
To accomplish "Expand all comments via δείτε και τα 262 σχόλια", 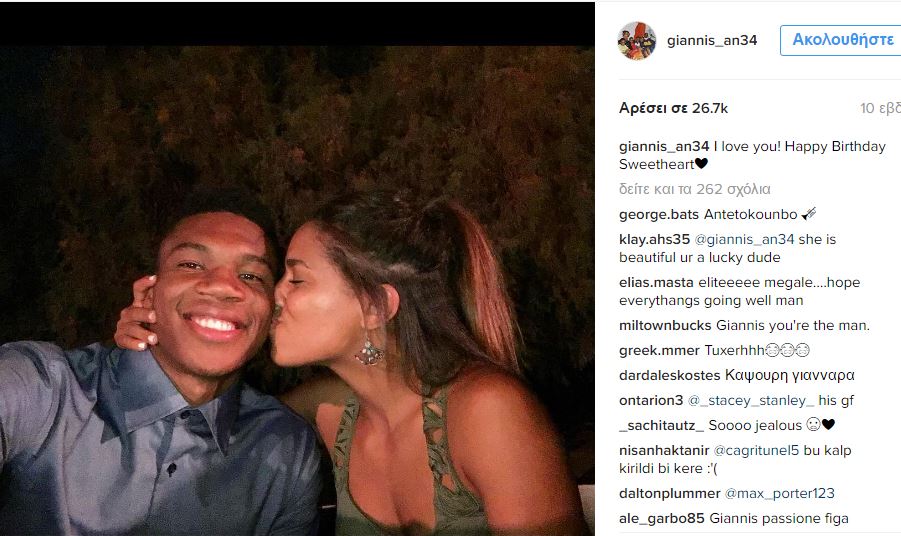I will coord(695,189).
